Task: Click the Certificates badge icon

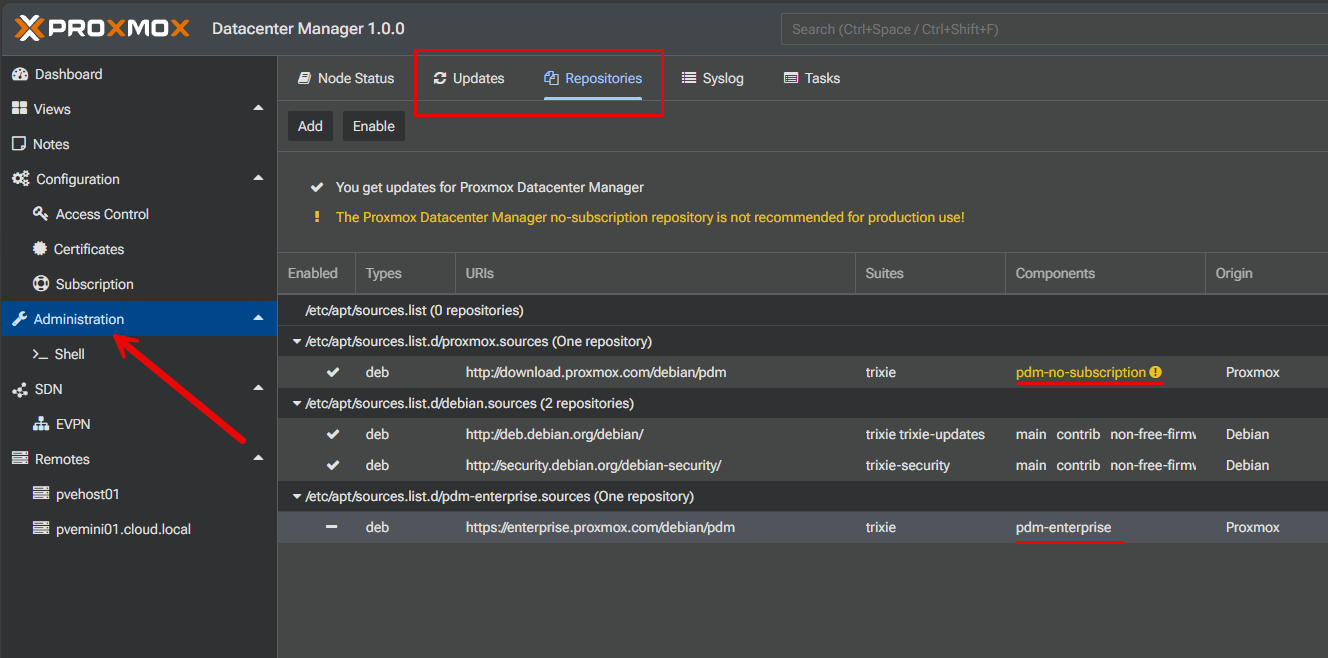Action: point(40,249)
